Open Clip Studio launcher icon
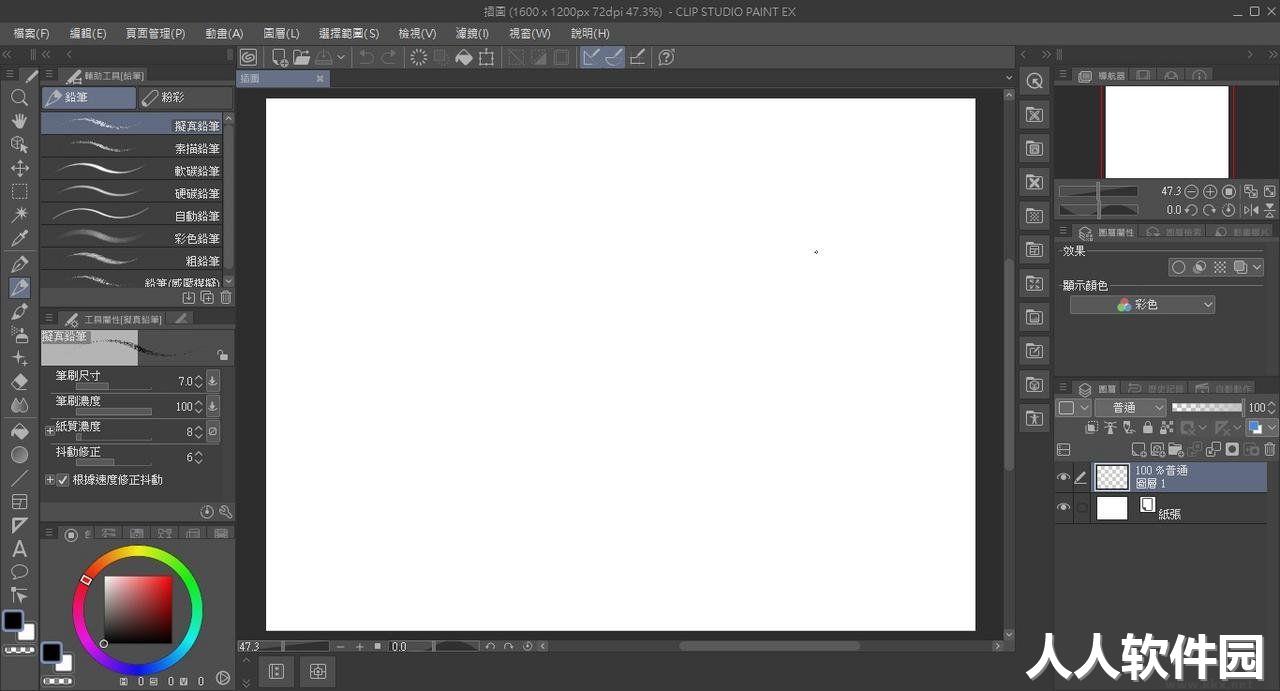 point(248,57)
